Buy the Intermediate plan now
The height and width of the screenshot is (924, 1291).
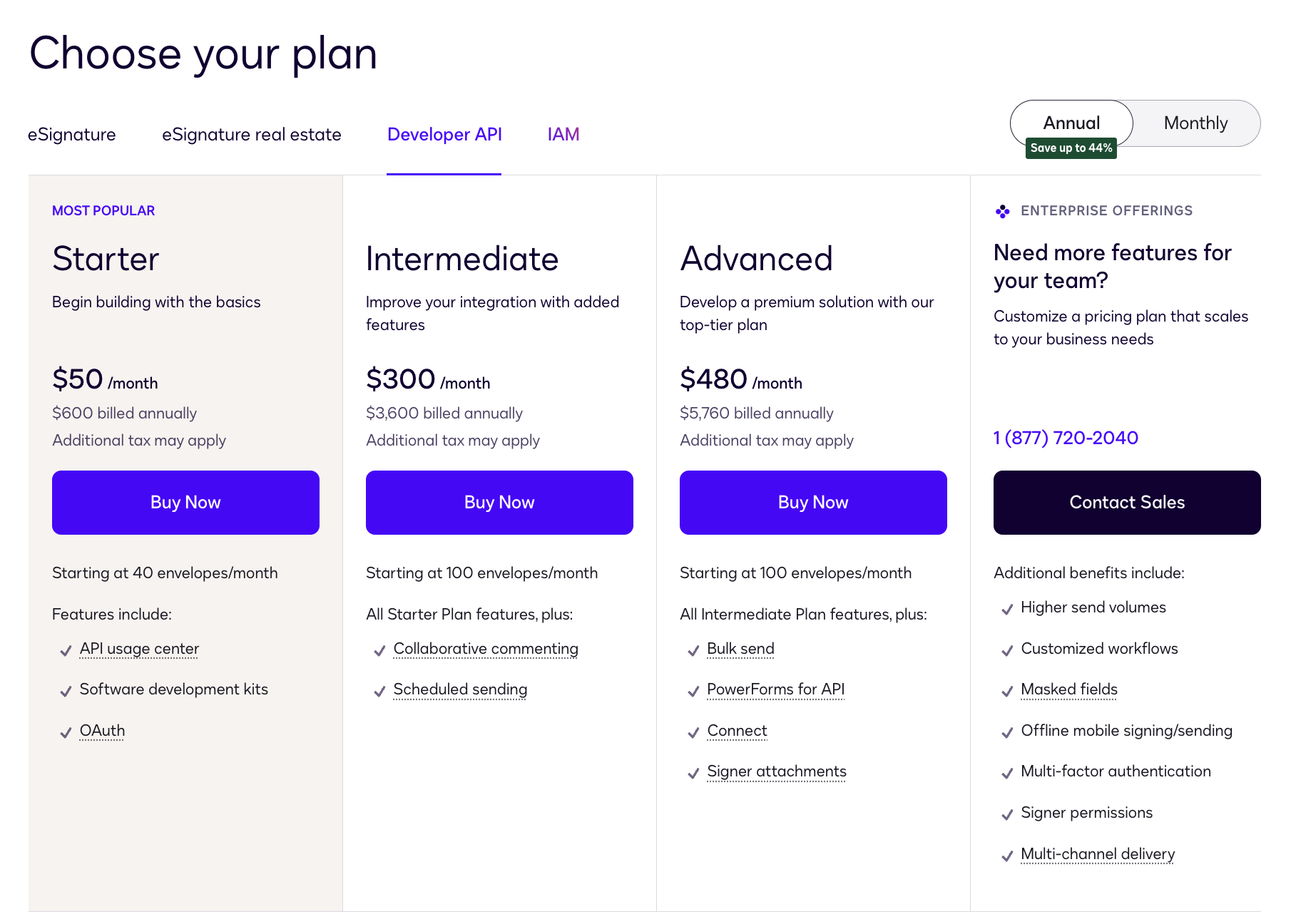click(499, 503)
